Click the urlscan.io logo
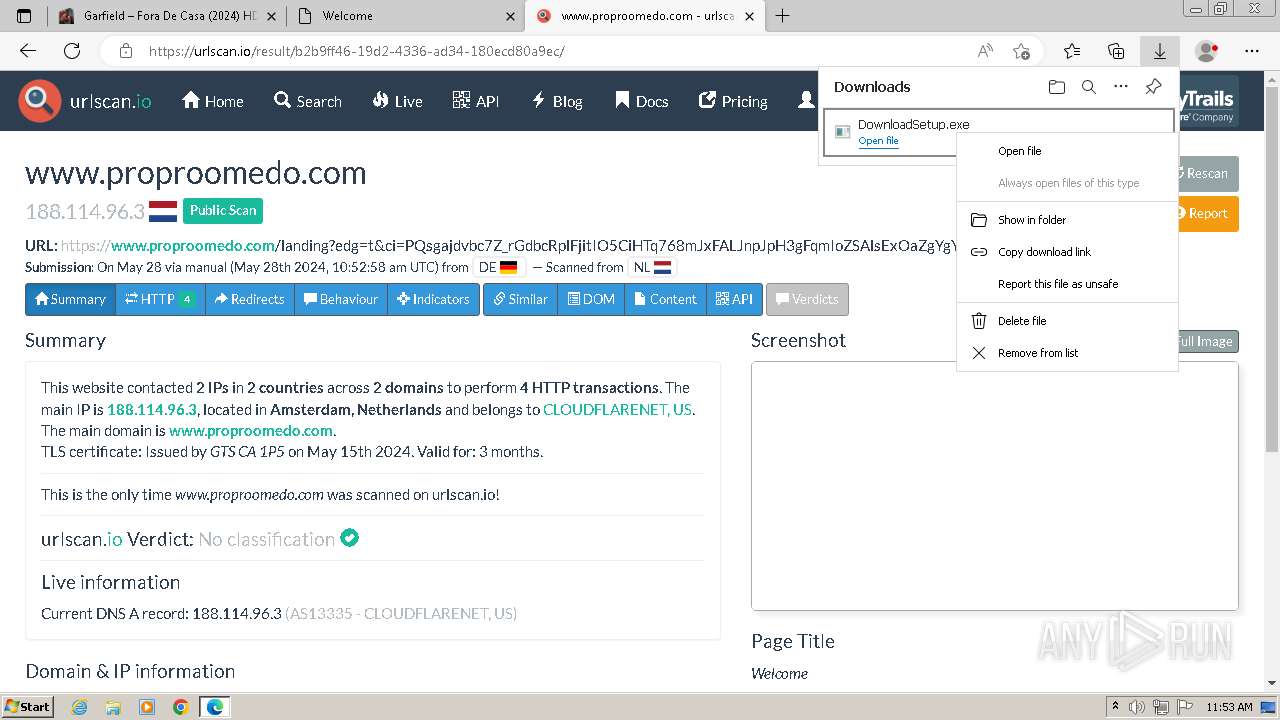Viewport: 1280px width, 720px height. [x=85, y=101]
